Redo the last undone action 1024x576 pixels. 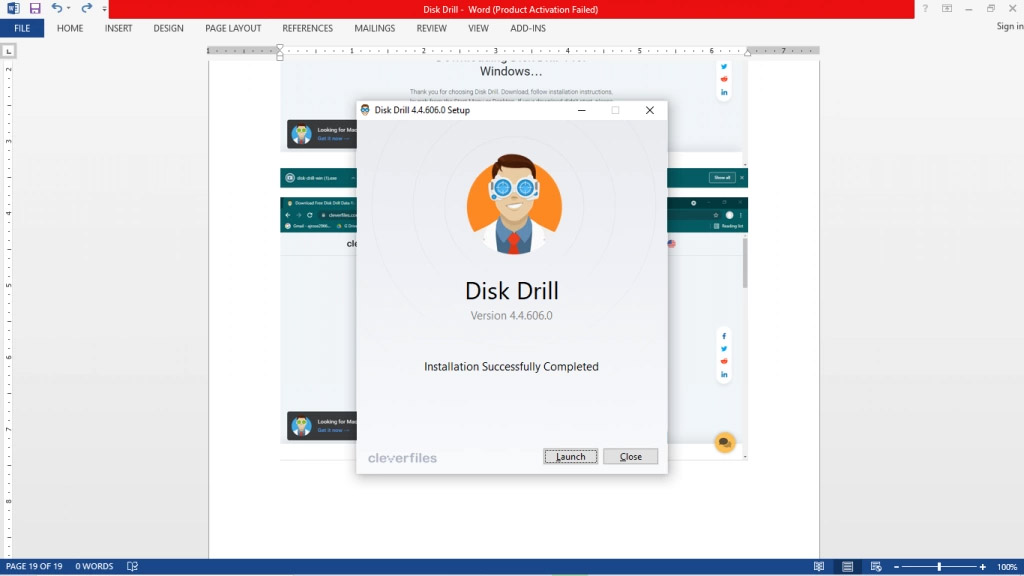(x=86, y=8)
